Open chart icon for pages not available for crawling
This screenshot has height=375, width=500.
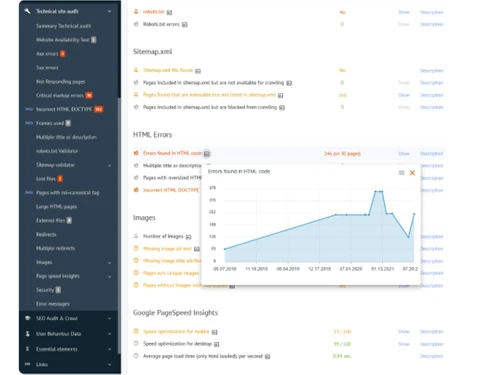pos(289,83)
